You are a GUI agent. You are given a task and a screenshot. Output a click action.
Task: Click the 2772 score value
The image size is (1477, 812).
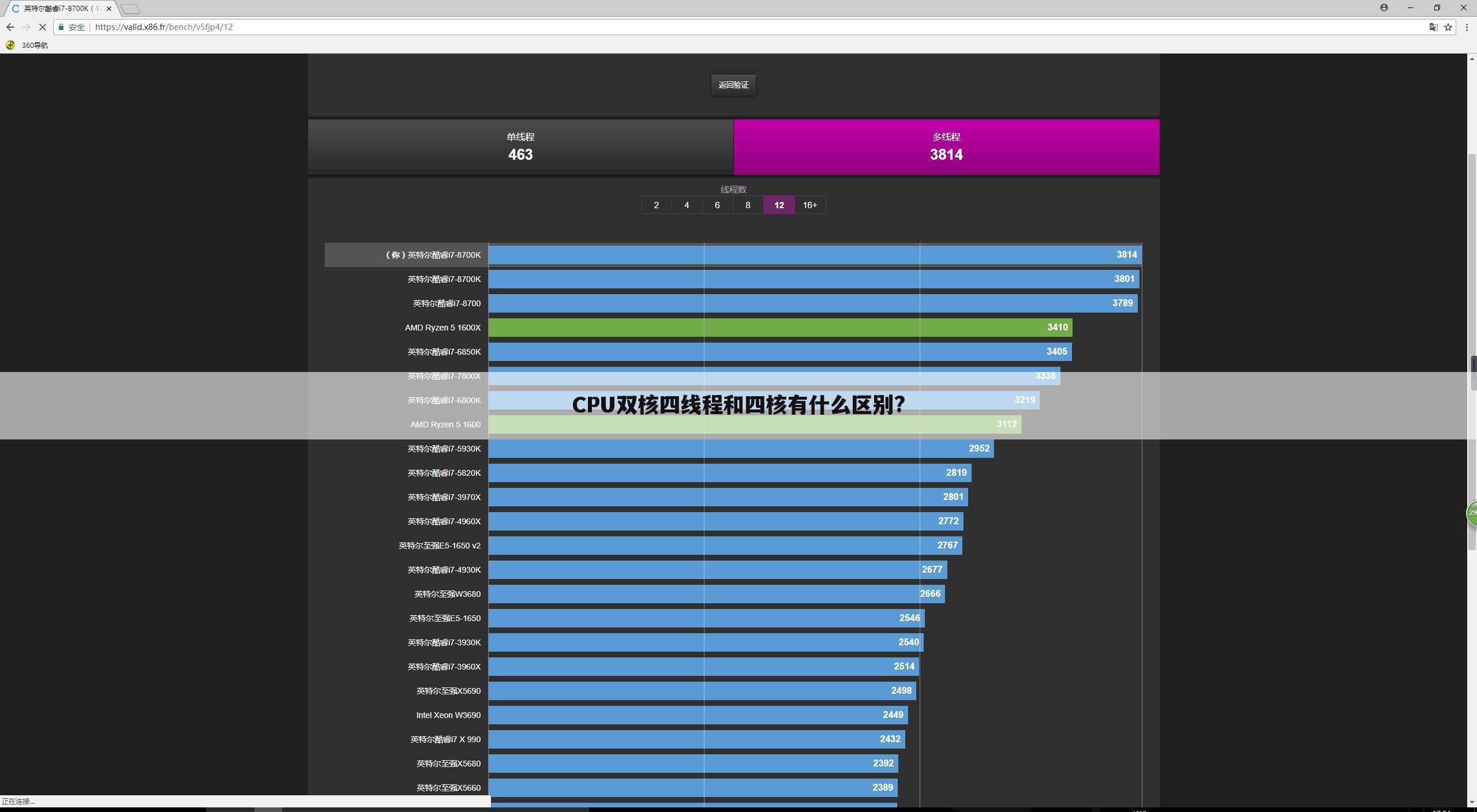point(949,521)
